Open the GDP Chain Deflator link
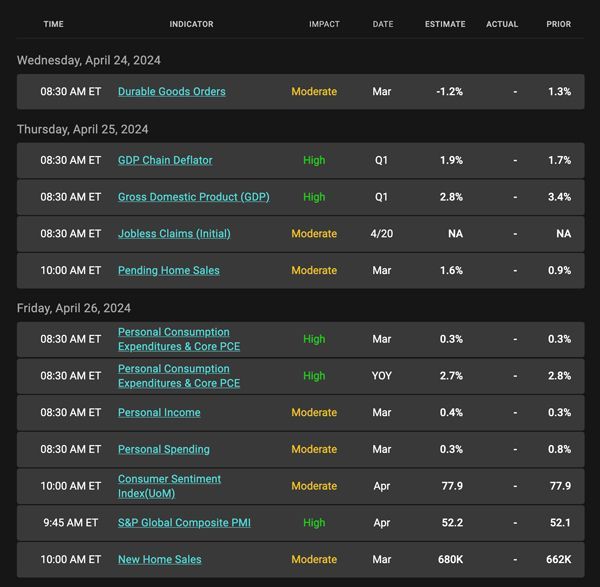 165,160
